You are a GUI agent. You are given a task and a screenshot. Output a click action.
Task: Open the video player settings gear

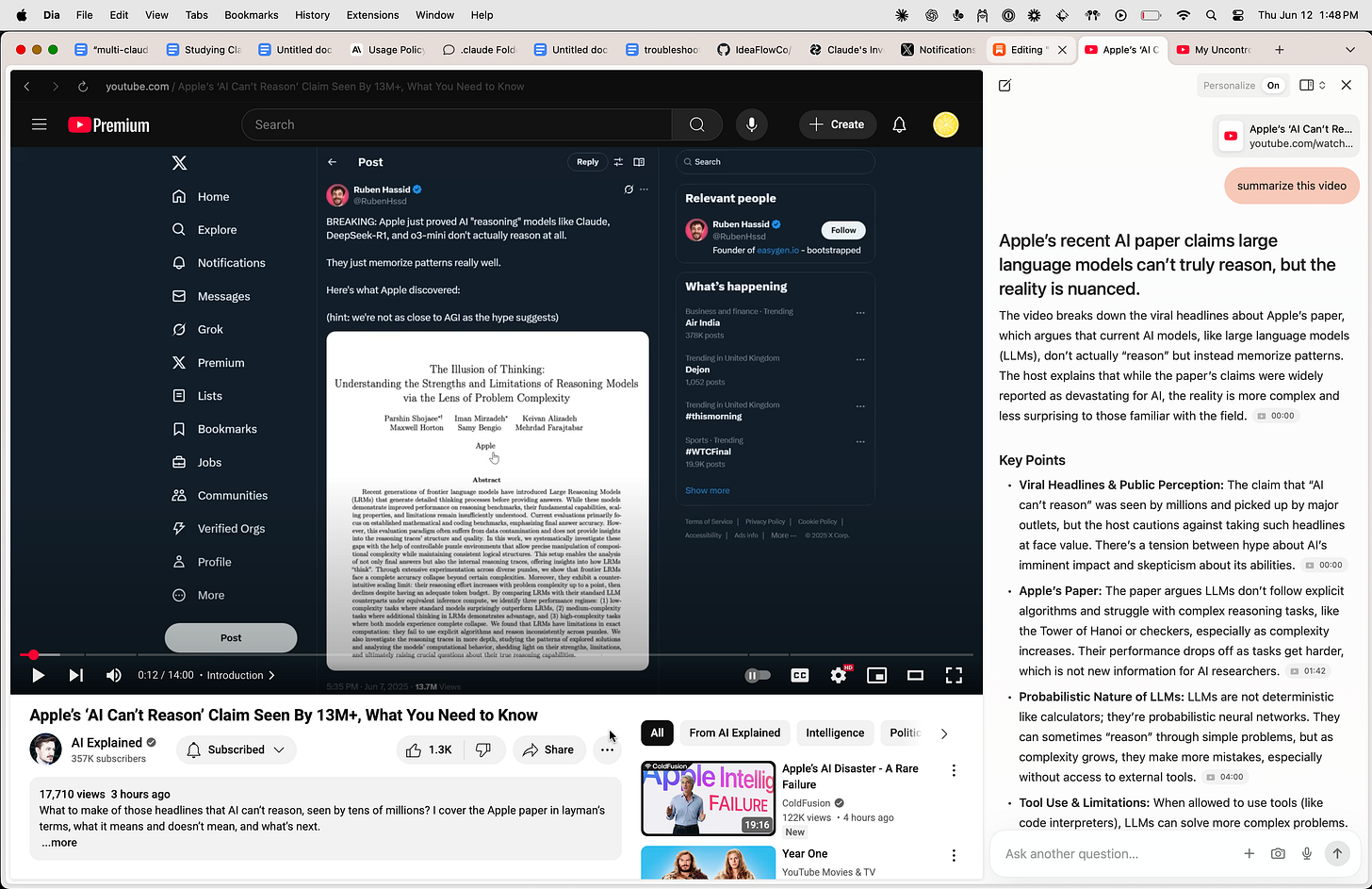click(837, 675)
